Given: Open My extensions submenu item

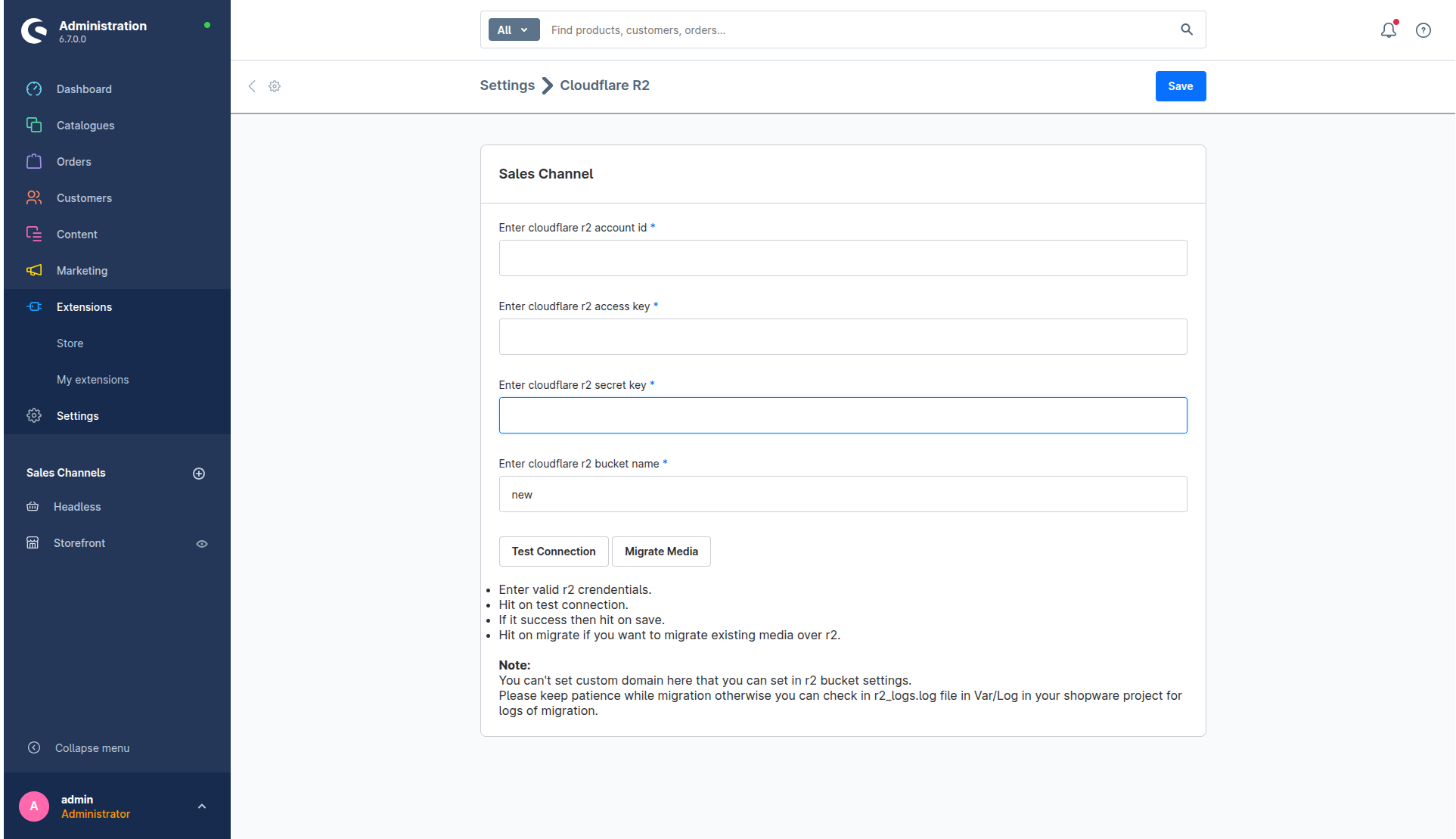Looking at the screenshot, I should pyautogui.click(x=93, y=380).
